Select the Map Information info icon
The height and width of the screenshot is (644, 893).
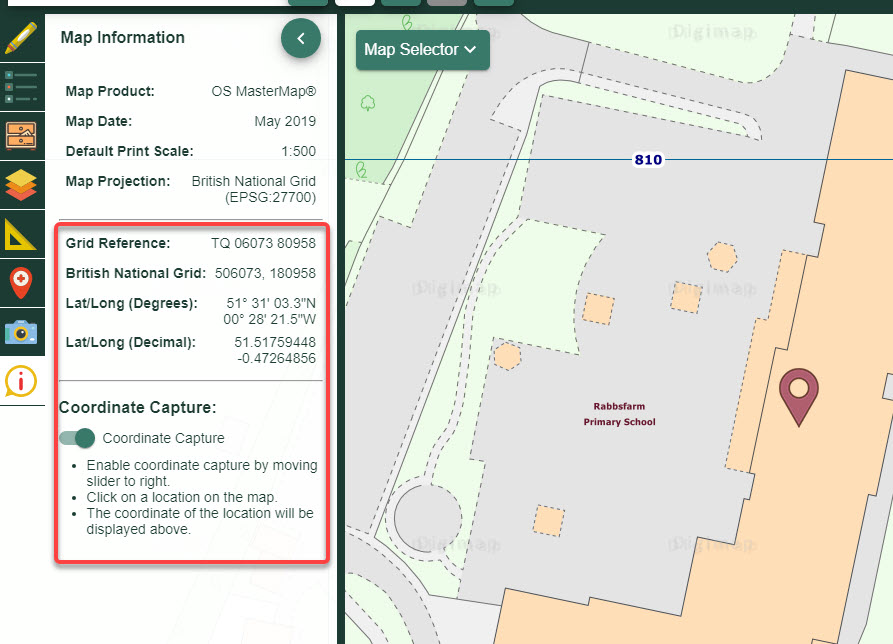21,381
